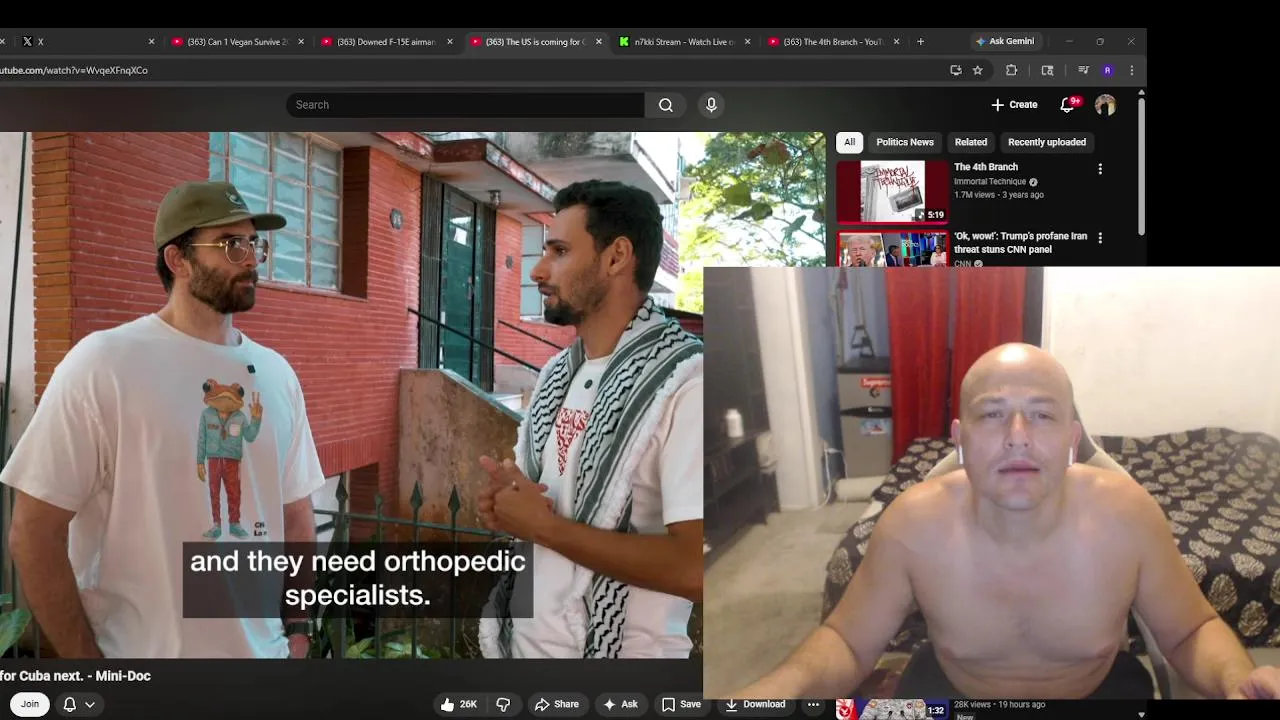Close the 'n7kki Stream' tab
This screenshot has width=1280, height=720.
pos(747,42)
